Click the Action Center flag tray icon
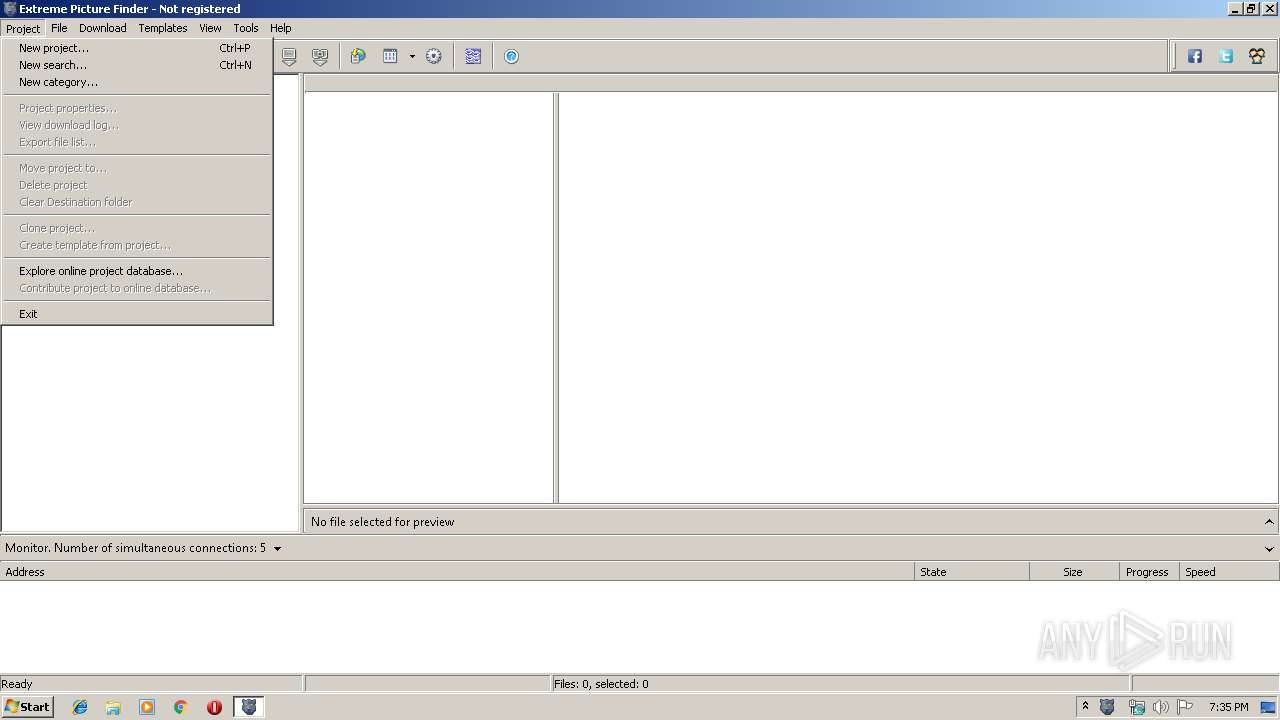 (1185, 707)
